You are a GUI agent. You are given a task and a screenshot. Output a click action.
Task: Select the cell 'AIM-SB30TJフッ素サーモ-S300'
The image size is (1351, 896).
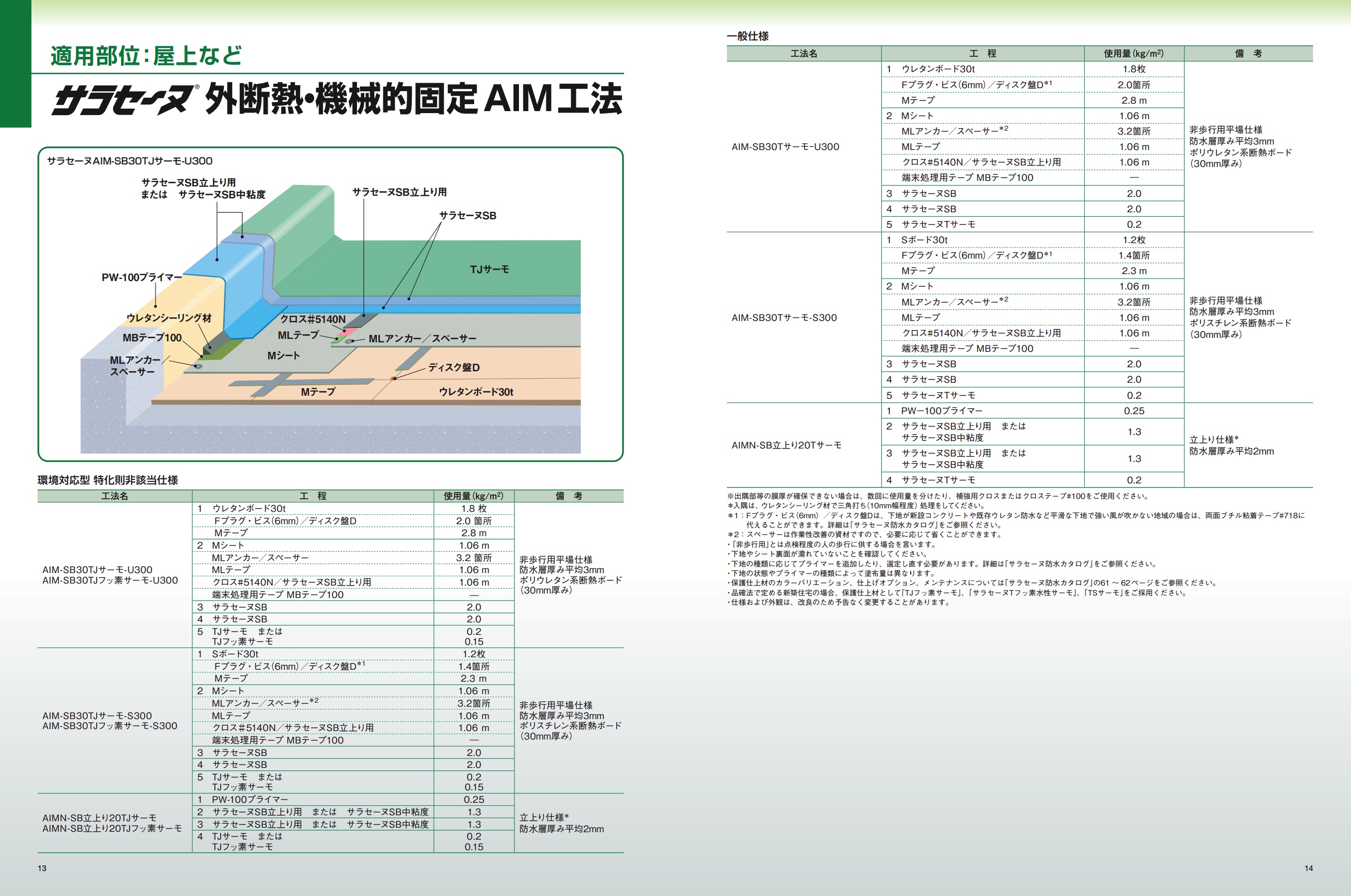pyautogui.click(x=110, y=726)
